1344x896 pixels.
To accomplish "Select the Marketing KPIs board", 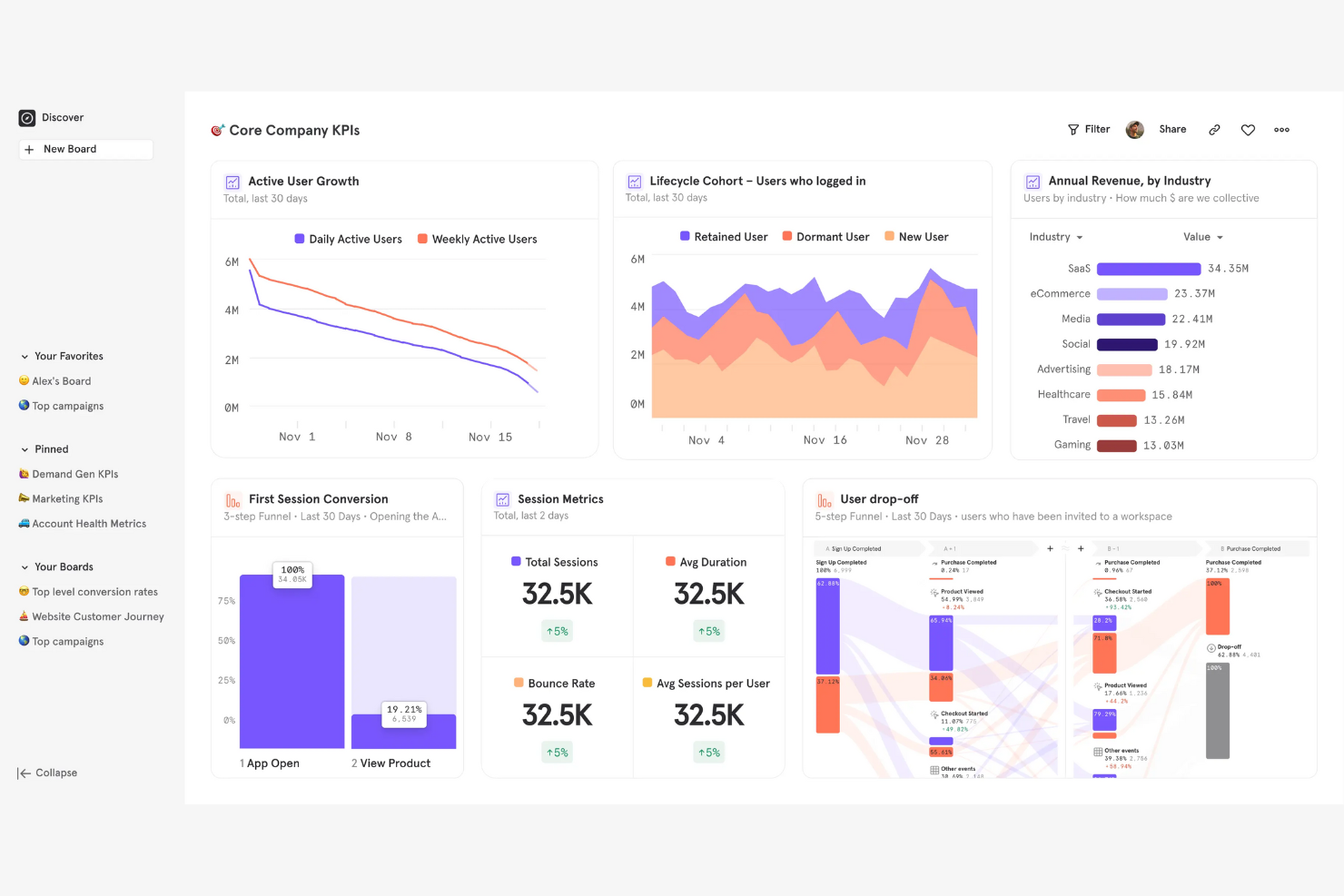I will click(68, 498).
